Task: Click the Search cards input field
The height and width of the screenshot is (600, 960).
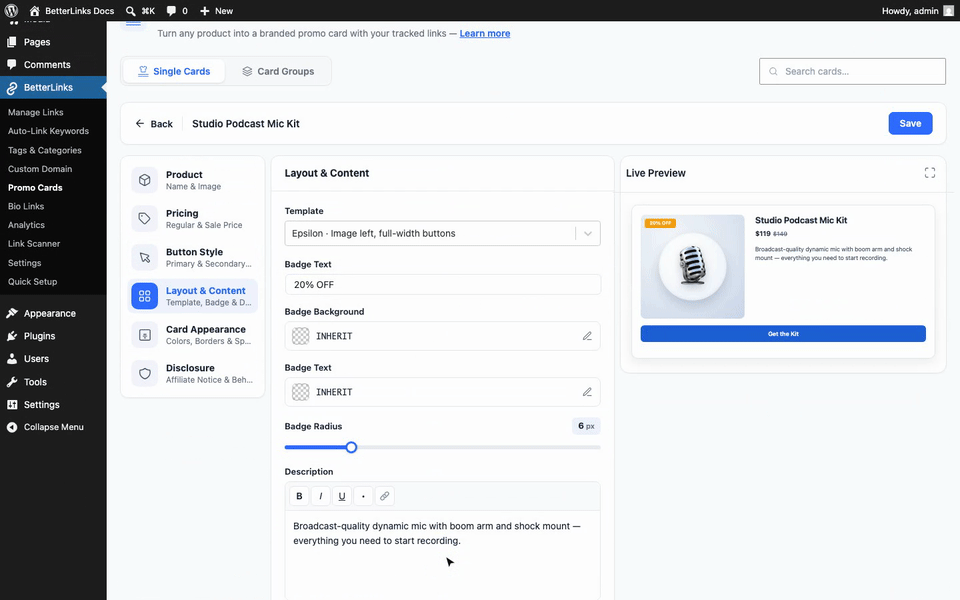Action: [x=852, y=71]
